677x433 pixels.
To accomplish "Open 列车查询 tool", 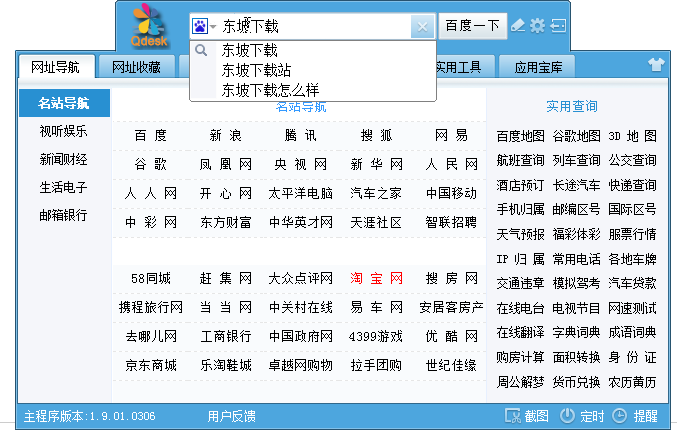I will coord(576,160).
